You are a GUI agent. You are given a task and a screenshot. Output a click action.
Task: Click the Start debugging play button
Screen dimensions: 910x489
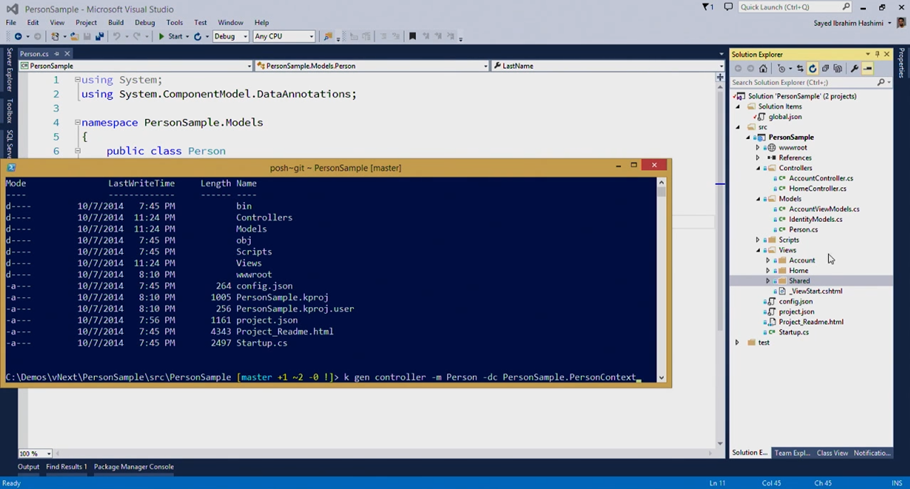[161, 37]
